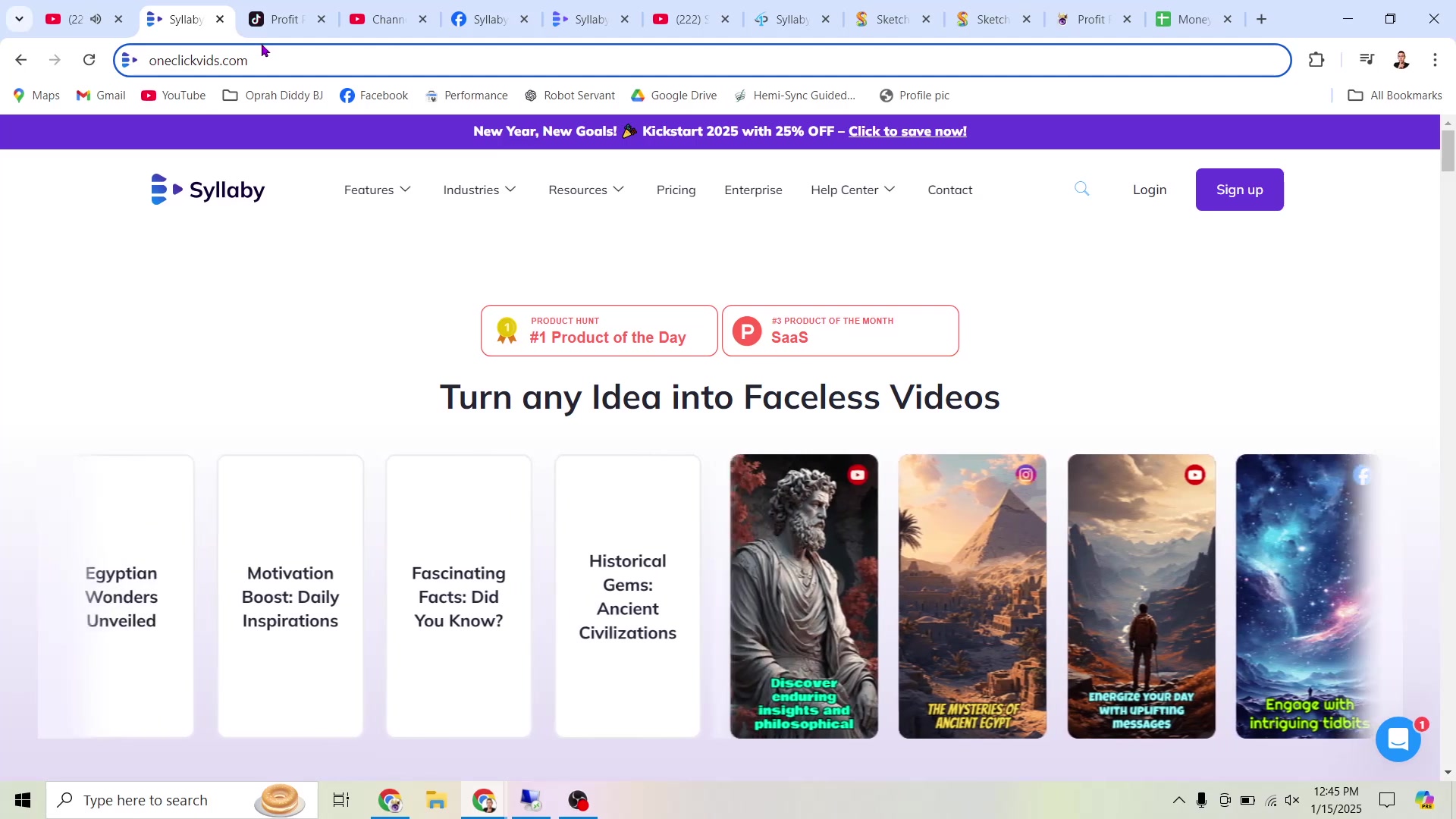
Task: Expand the Help Center menu
Action: click(x=853, y=190)
